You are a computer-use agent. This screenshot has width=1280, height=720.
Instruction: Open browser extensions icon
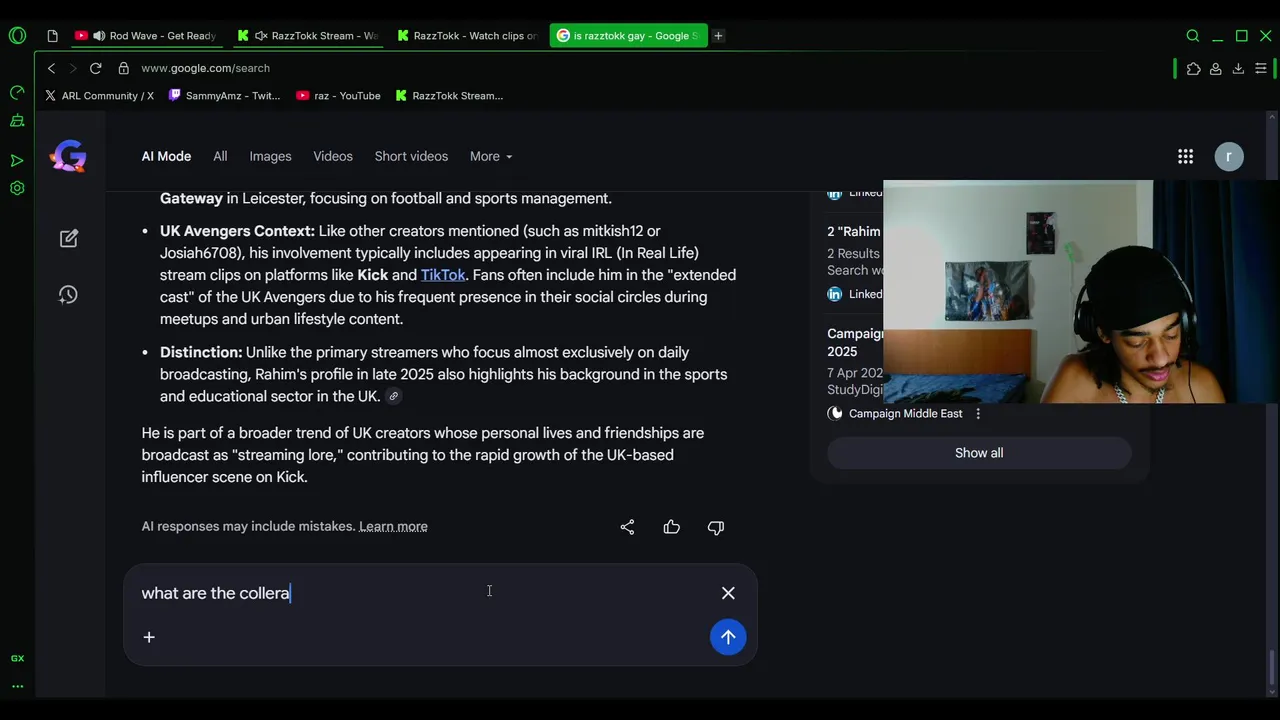tap(1193, 68)
